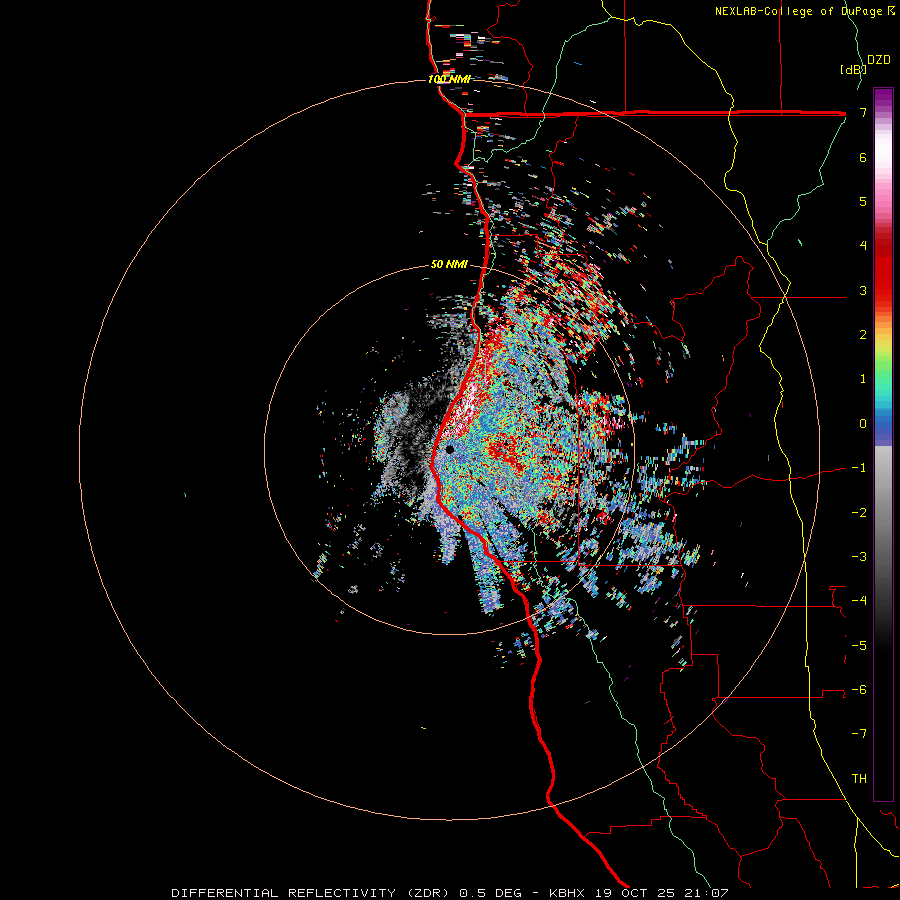Click the [dB] unit label

pos(853,69)
